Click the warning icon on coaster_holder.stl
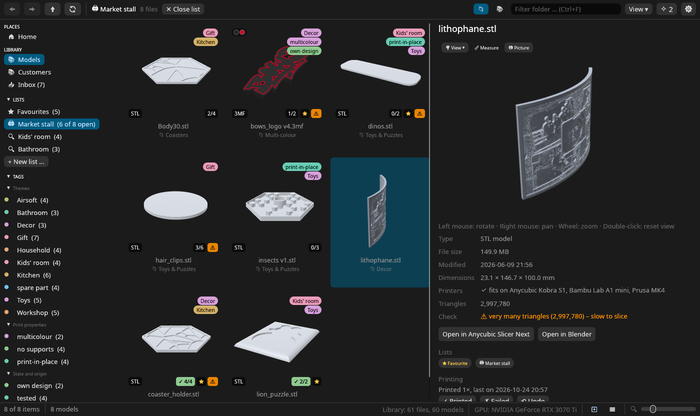The height and width of the screenshot is (416, 700). 213,381
